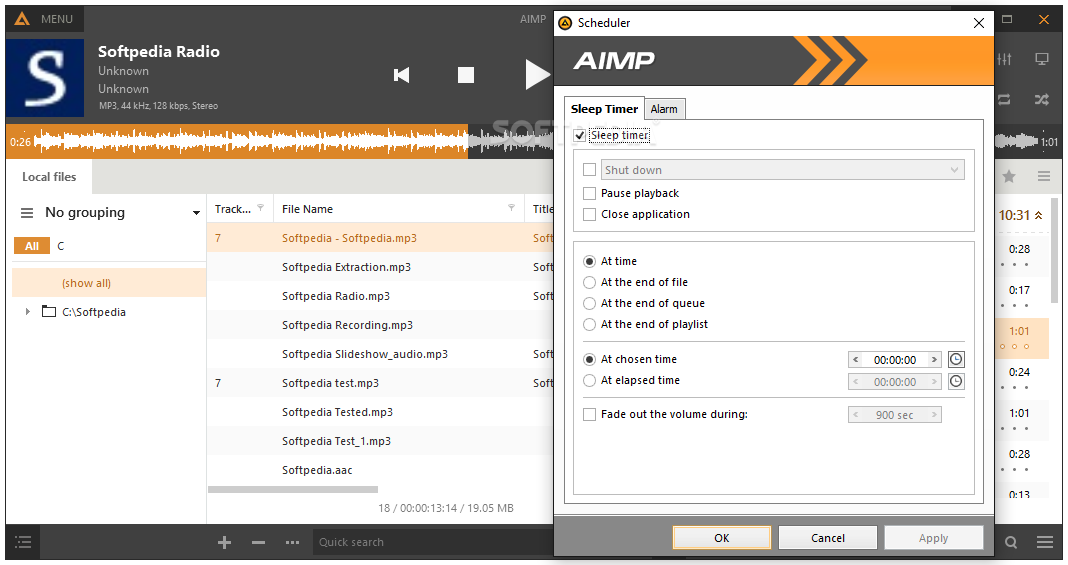Select Softpedia Slideshow_audio.mp3 row
Screen dimensions: 1068x565
click(380, 354)
